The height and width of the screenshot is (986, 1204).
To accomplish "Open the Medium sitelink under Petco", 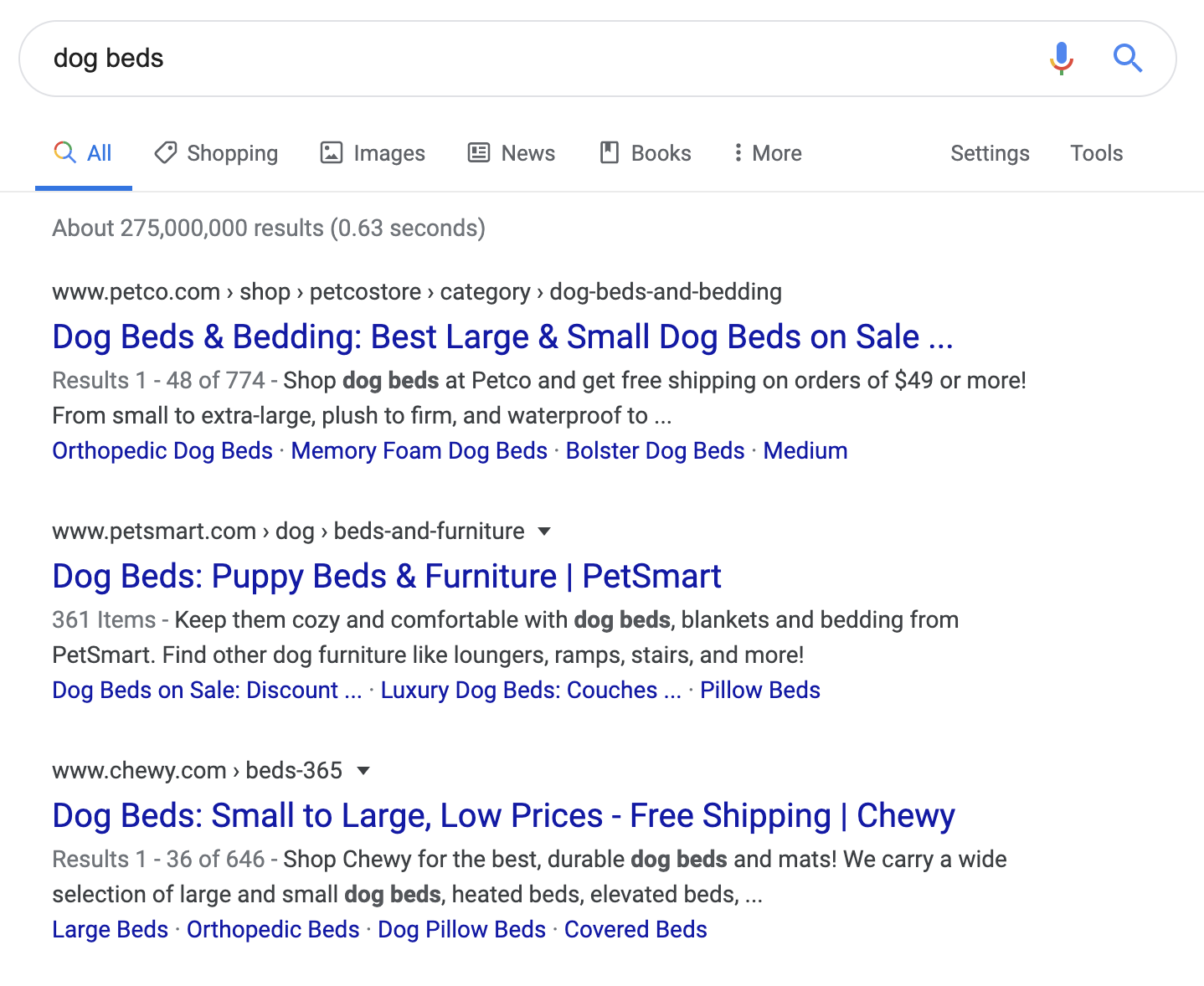I will (x=805, y=450).
